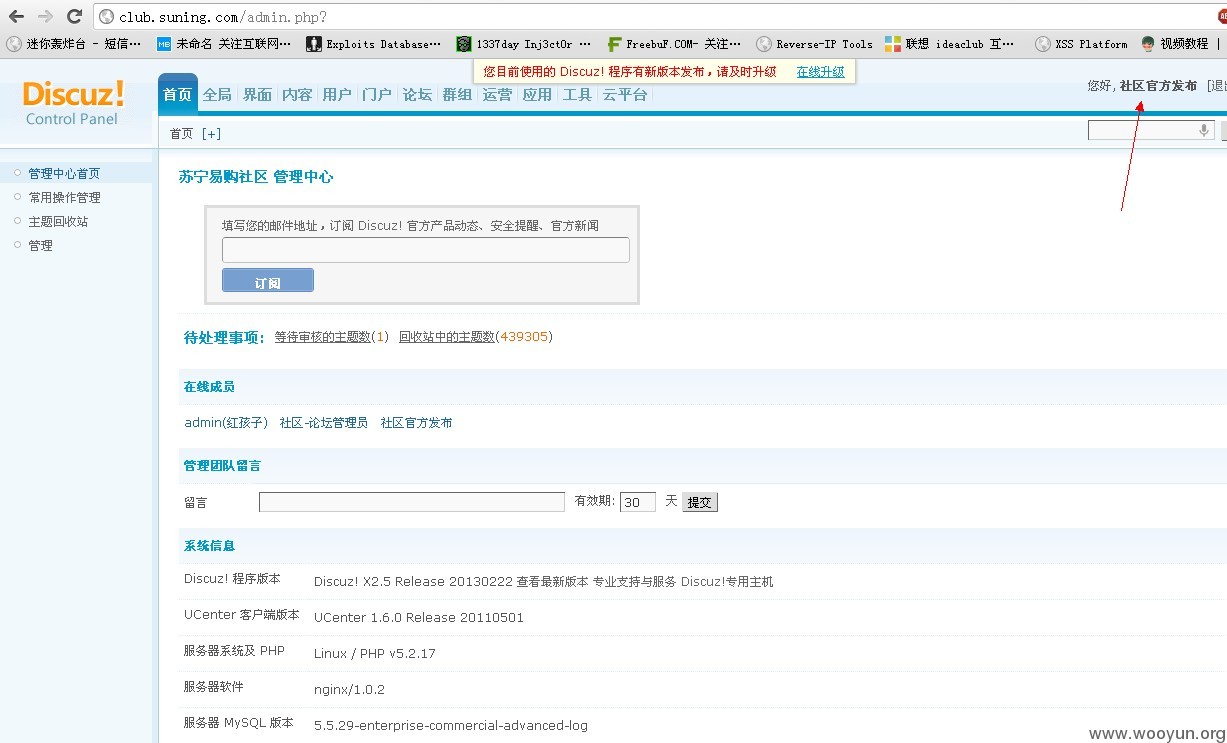The image size is (1227, 743).
Task: Click the UCenter 1.6.0 Release 20110501 text
Action: (419, 618)
